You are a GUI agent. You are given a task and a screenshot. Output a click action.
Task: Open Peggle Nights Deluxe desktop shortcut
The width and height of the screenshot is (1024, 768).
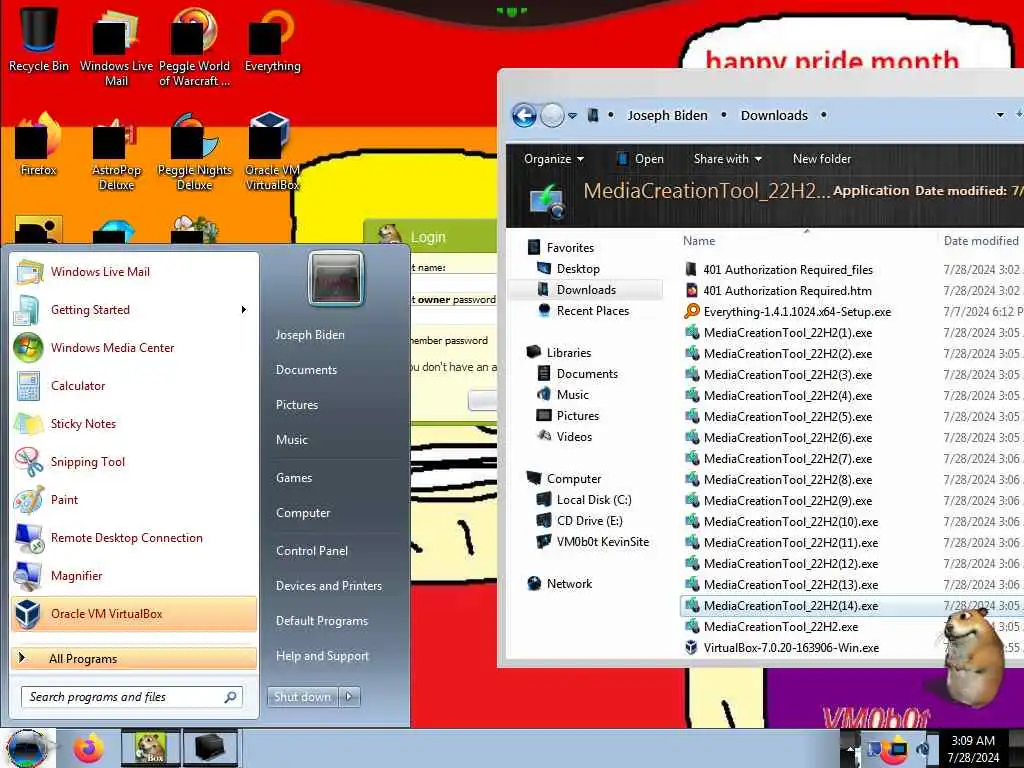click(194, 152)
